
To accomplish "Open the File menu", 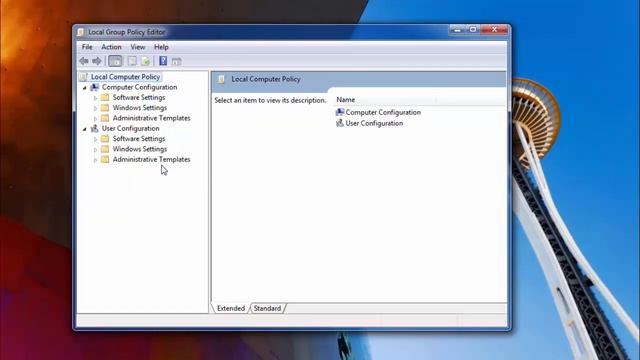I will 87,47.
